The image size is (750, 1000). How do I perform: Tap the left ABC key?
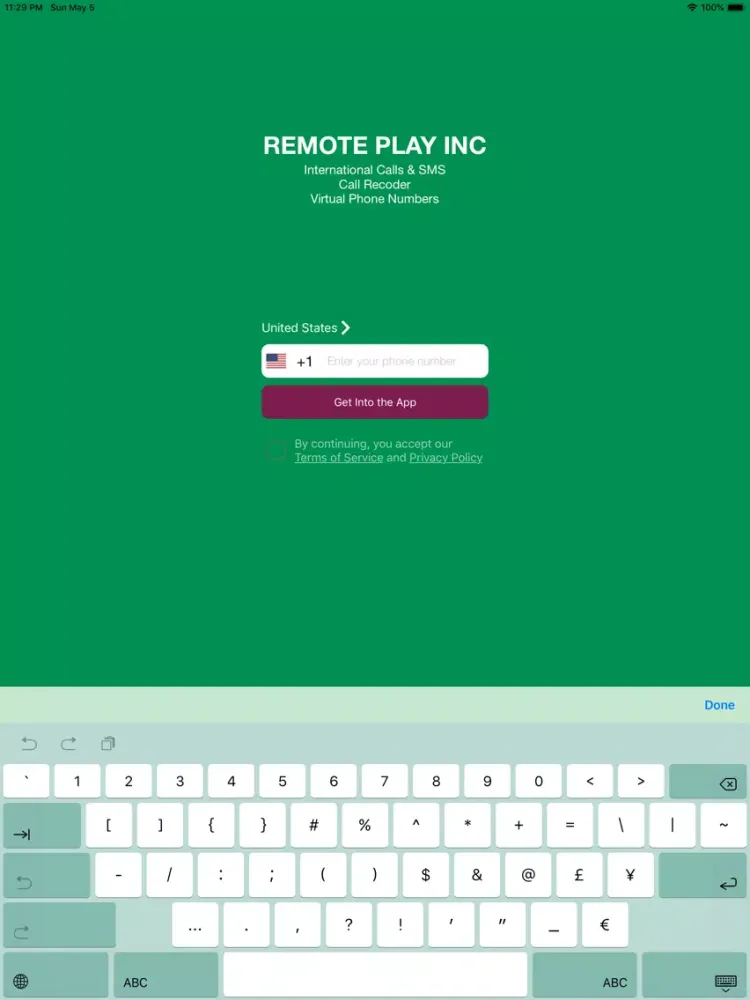pyautogui.click(x=166, y=974)
